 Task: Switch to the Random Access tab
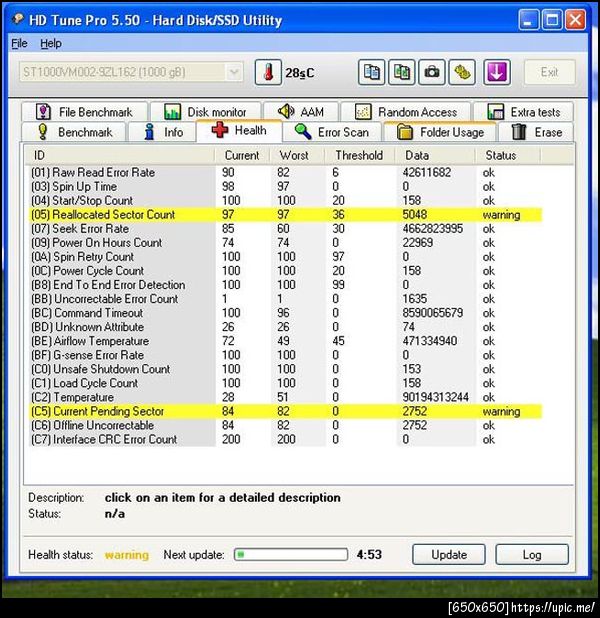(x=406, y=112)
